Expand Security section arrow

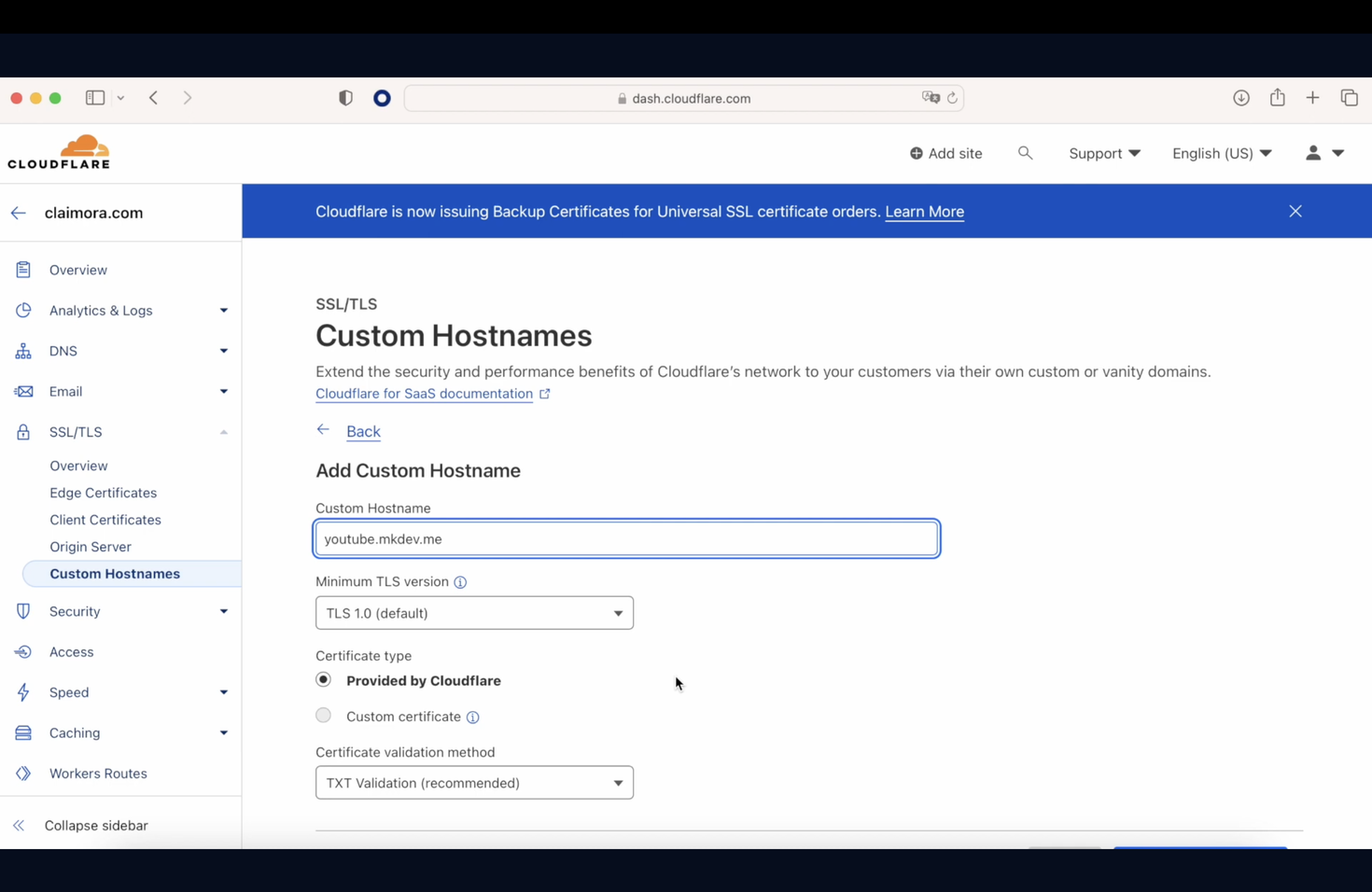tap(224, 611)
